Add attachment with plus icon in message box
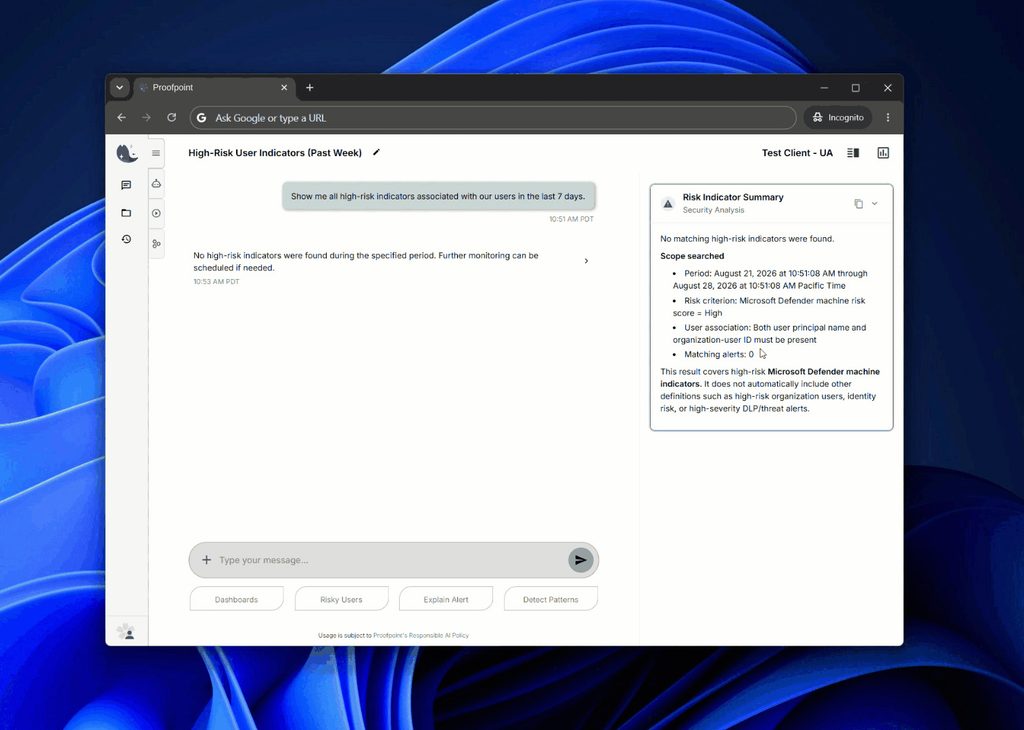The height and width of the screenshot is (730, 1024). point(206,560)
